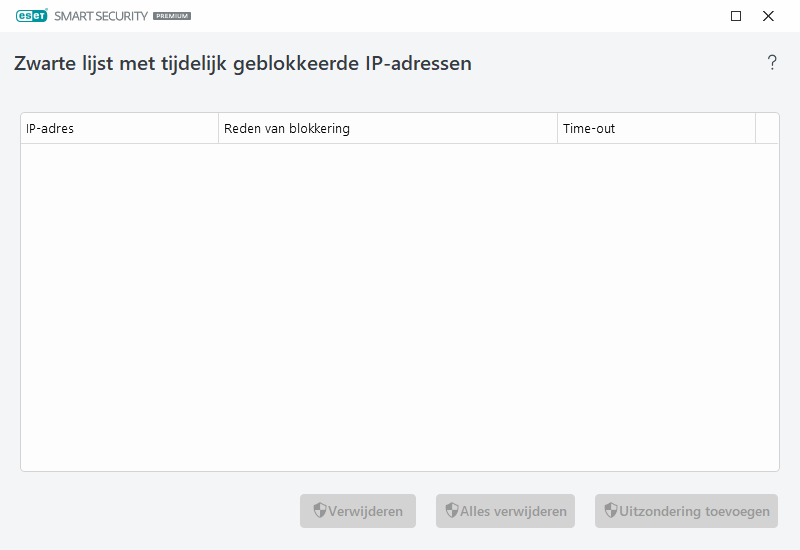Click the empty rightmost column header
The image size is (800, 550).
[767, 129]
